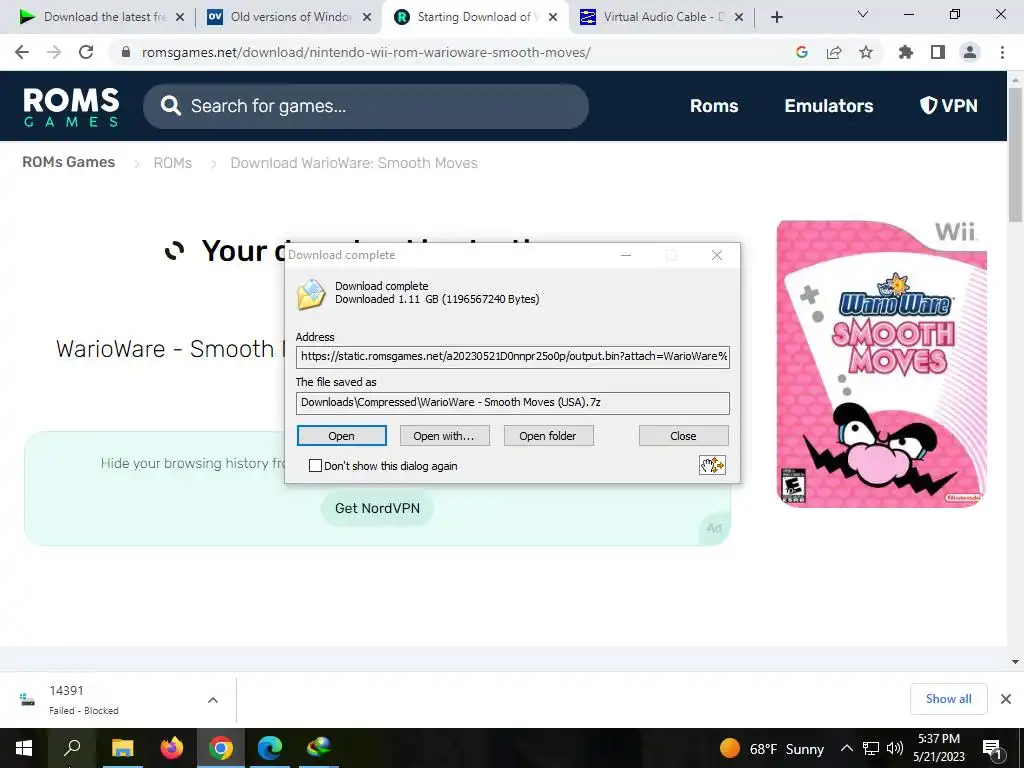Click the browser back arrow

[22, 52]
